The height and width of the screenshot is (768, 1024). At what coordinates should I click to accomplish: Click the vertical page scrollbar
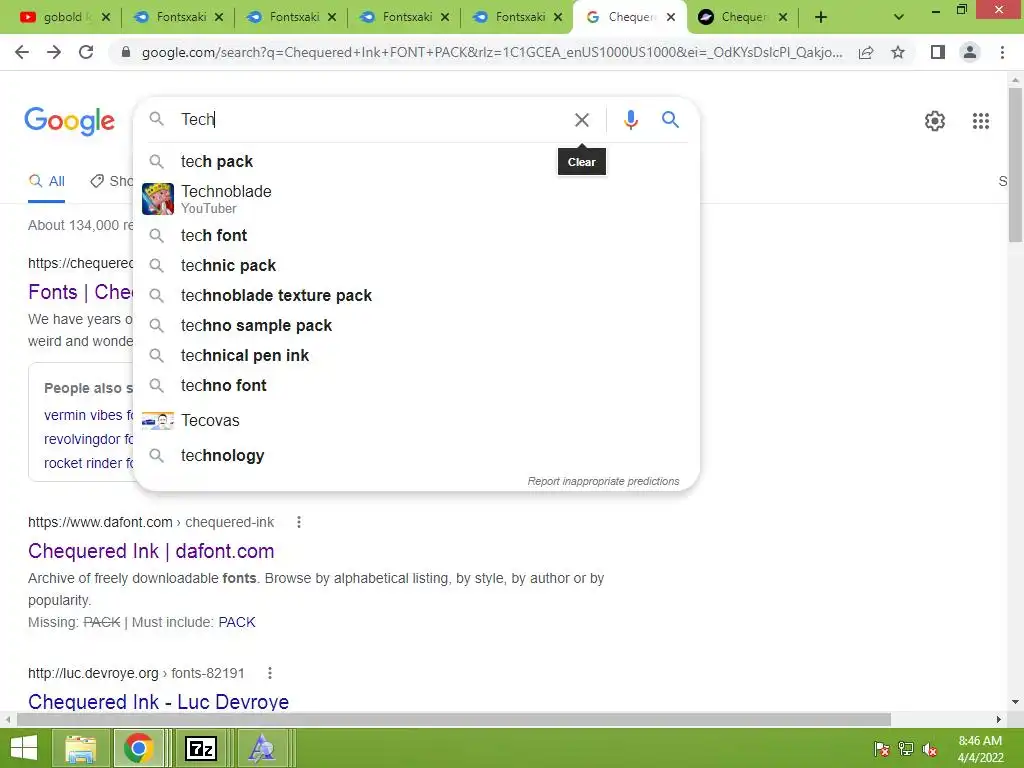click(x=1015, y=165)
